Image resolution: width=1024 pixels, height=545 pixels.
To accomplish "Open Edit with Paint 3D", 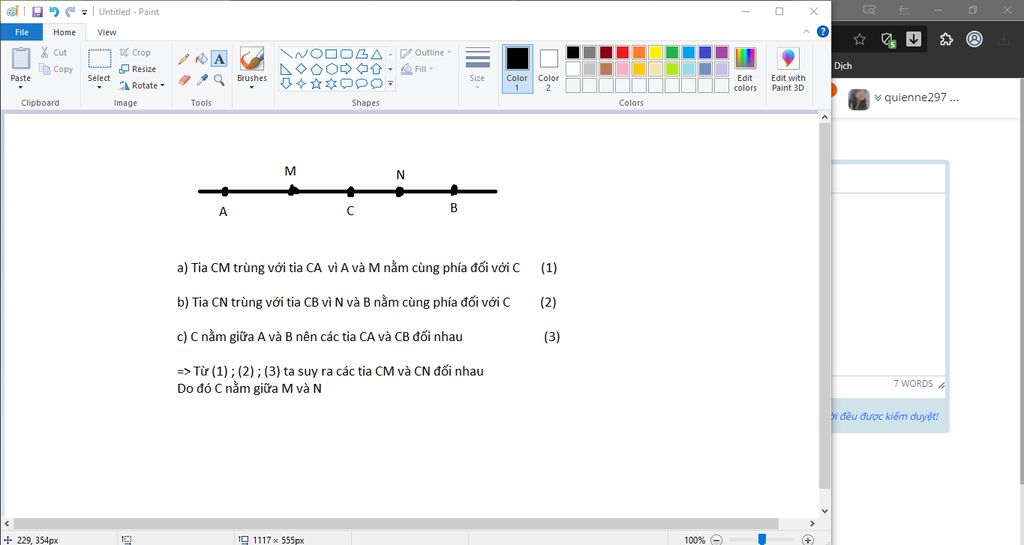I will (788, 69).
